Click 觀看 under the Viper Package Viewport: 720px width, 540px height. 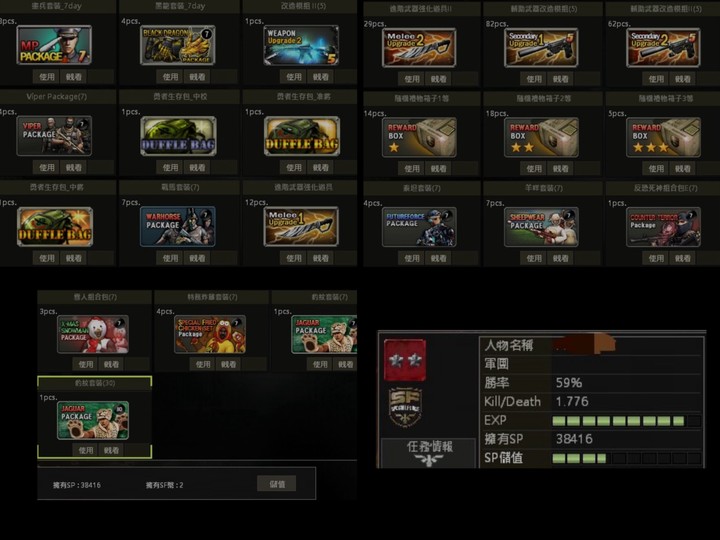[73, 167]
